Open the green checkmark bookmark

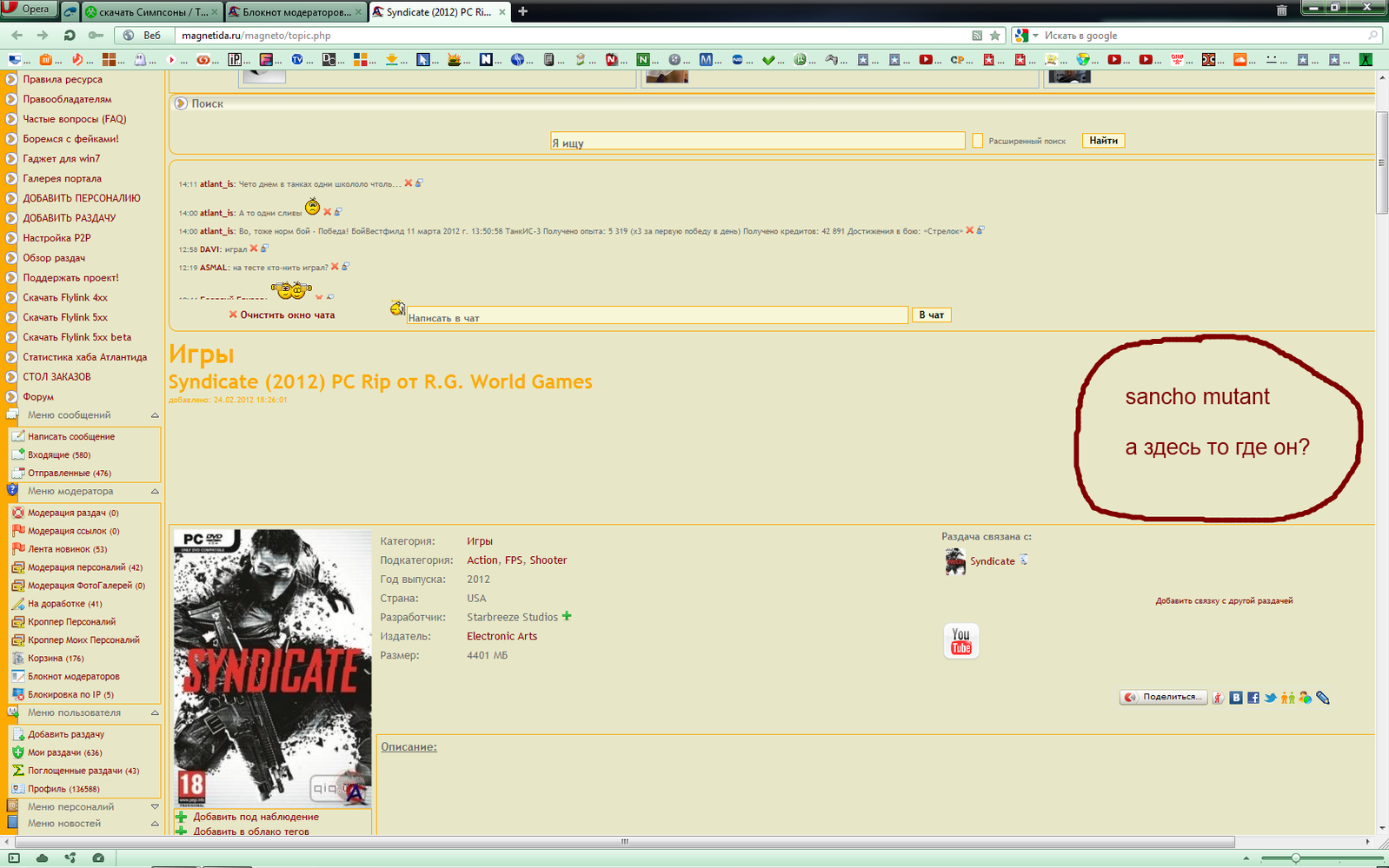coord(768,59)
